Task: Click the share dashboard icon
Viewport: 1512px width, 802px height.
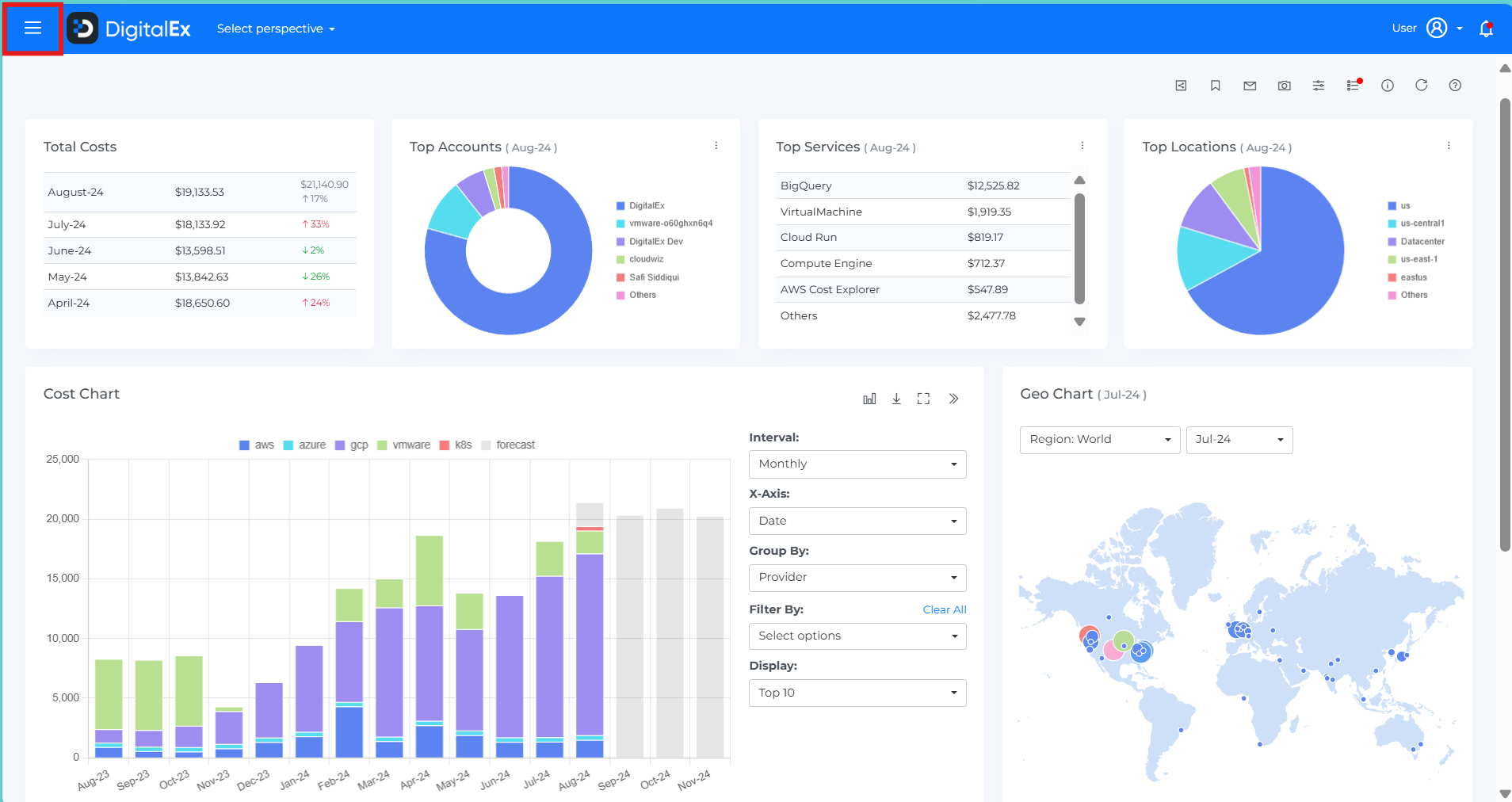Action: (x=1181, y=86)
